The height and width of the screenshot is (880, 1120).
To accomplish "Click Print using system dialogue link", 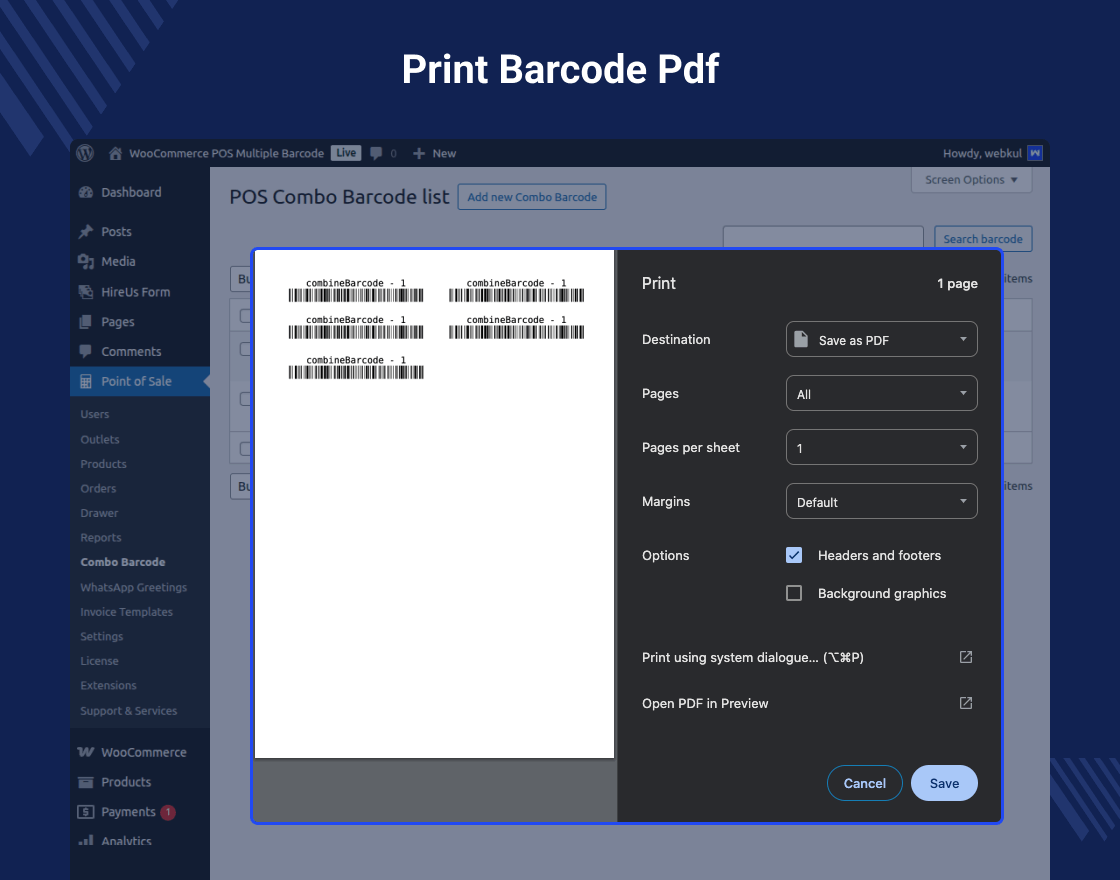I will (x=753, y=657).
